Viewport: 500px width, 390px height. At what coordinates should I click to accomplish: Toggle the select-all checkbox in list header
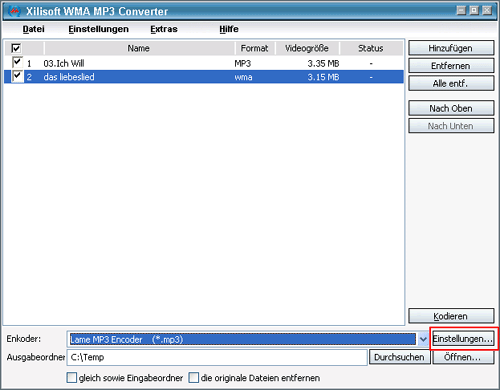16,48
